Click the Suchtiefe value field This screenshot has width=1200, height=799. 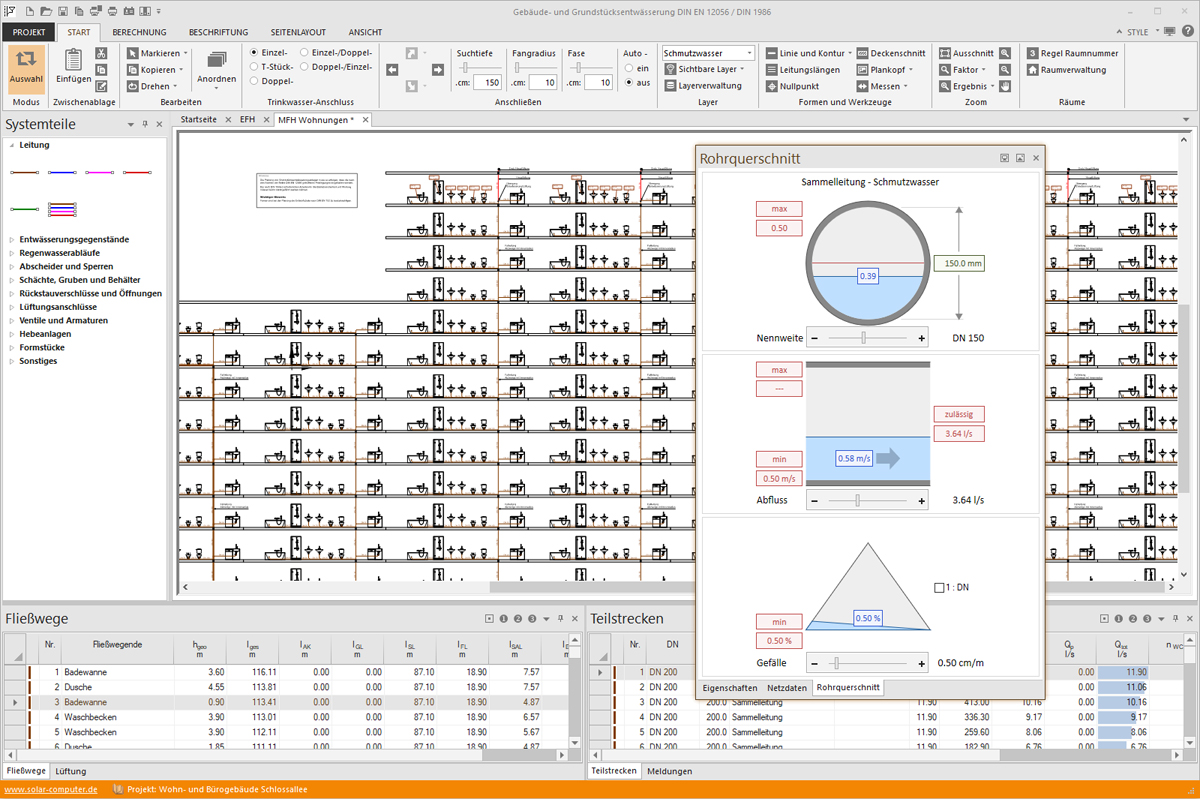[x=488, y=83]
